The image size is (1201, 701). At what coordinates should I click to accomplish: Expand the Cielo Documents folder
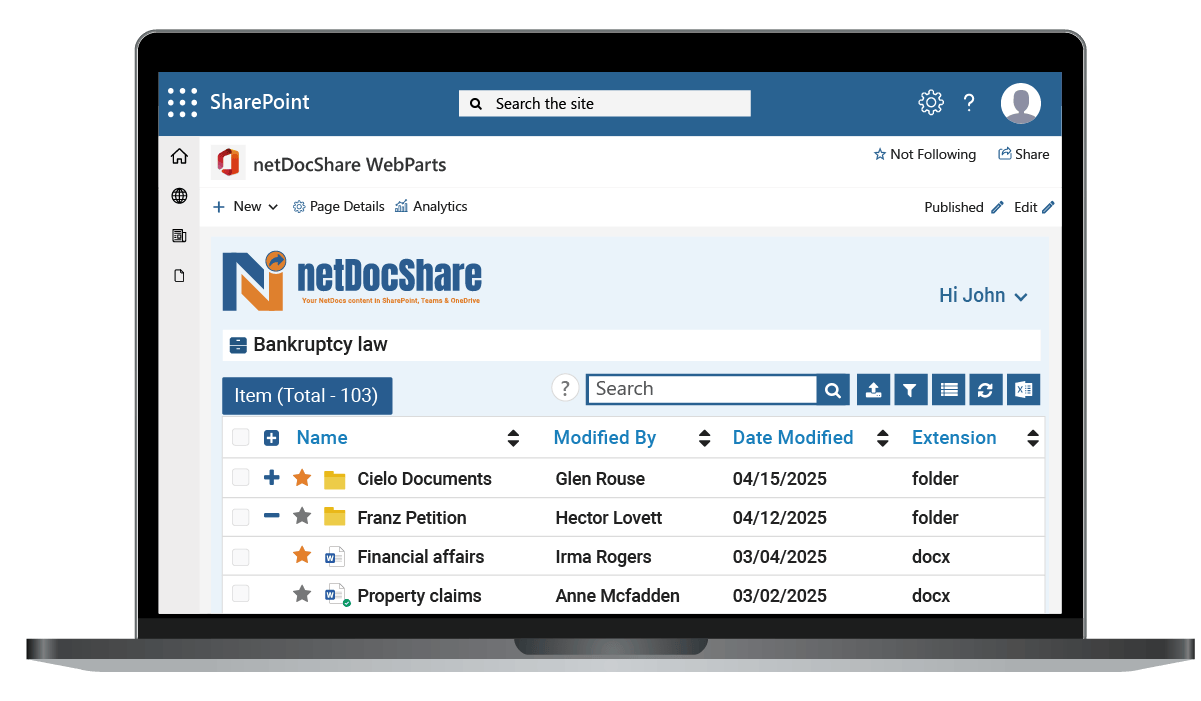(x=271, y=478)
